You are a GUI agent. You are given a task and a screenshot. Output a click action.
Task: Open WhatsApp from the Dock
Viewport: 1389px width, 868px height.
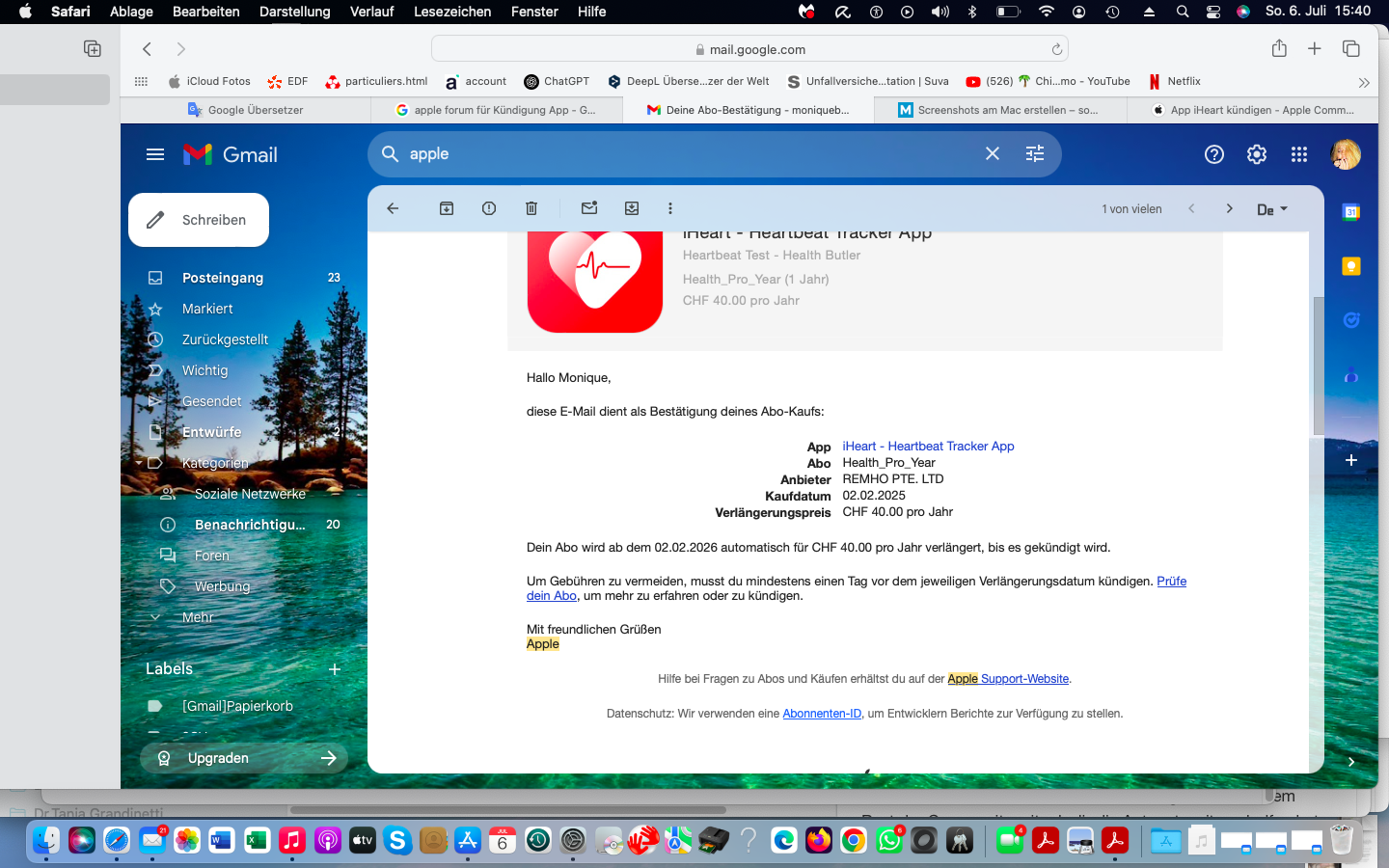tap(888, 841)
